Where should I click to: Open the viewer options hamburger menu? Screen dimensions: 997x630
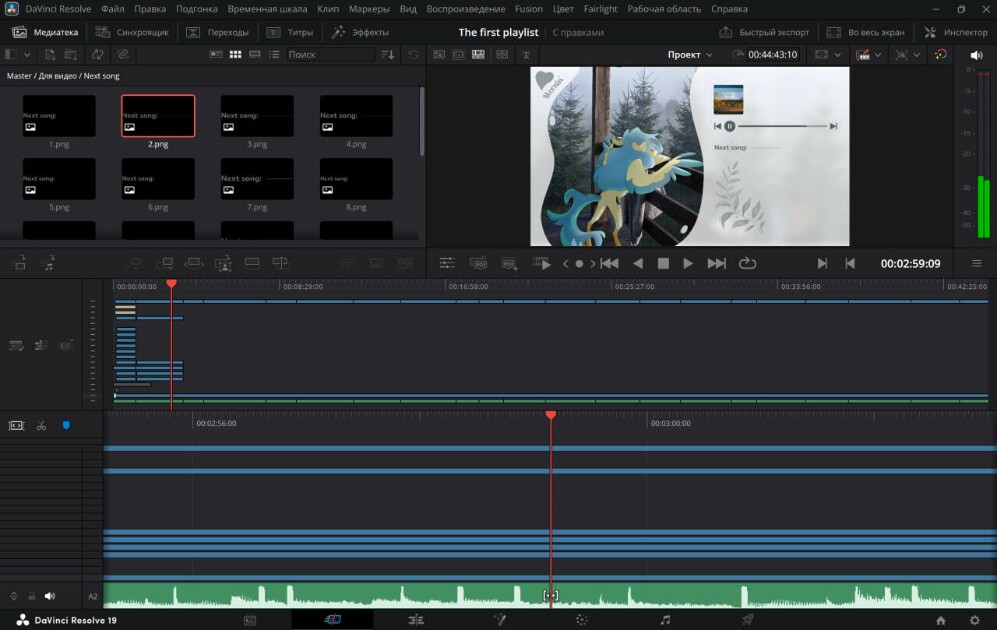pos(977,263)
